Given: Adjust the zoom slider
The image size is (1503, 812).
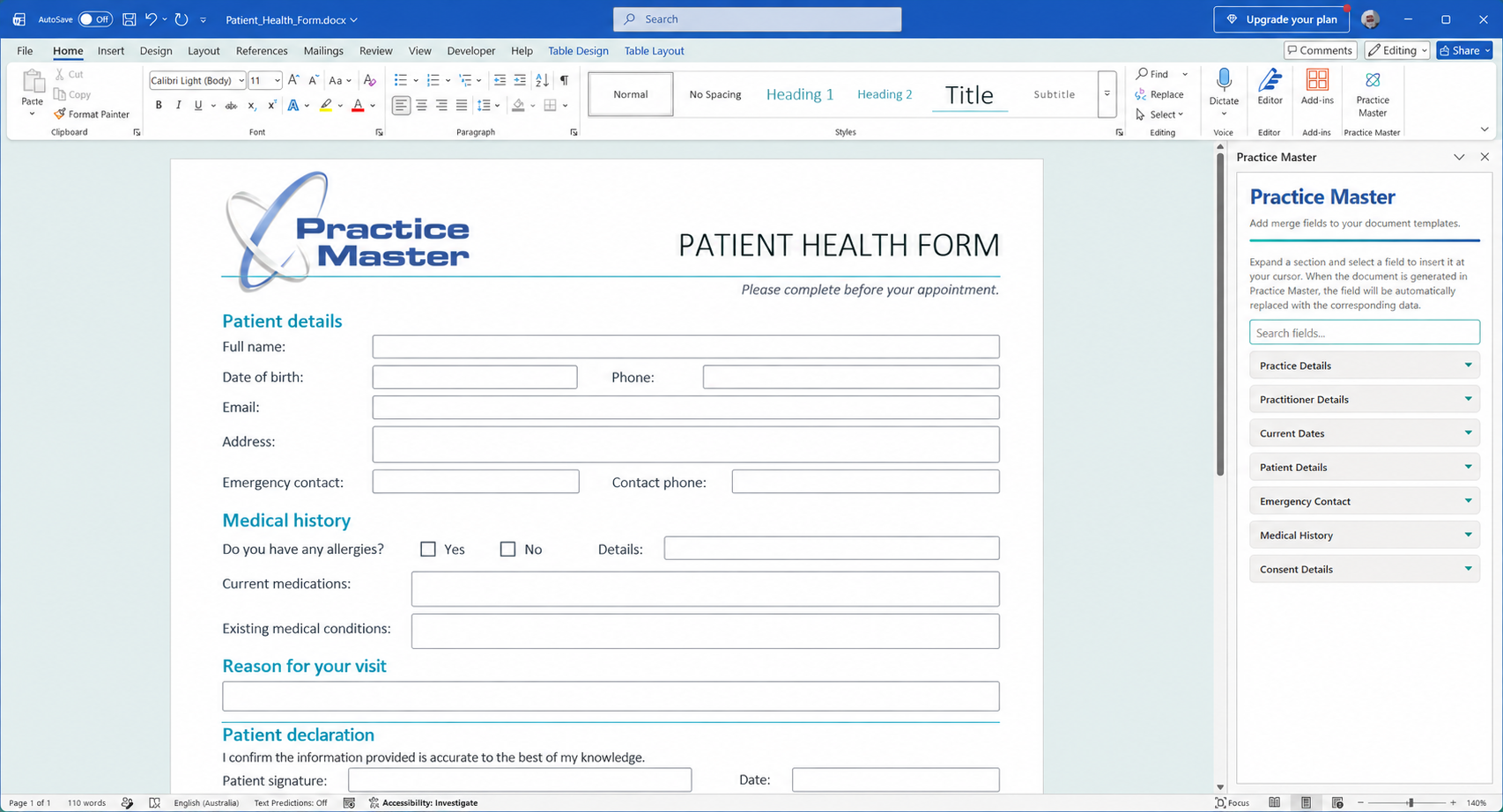Looking at the screenshot, I should coord(1410,803).
